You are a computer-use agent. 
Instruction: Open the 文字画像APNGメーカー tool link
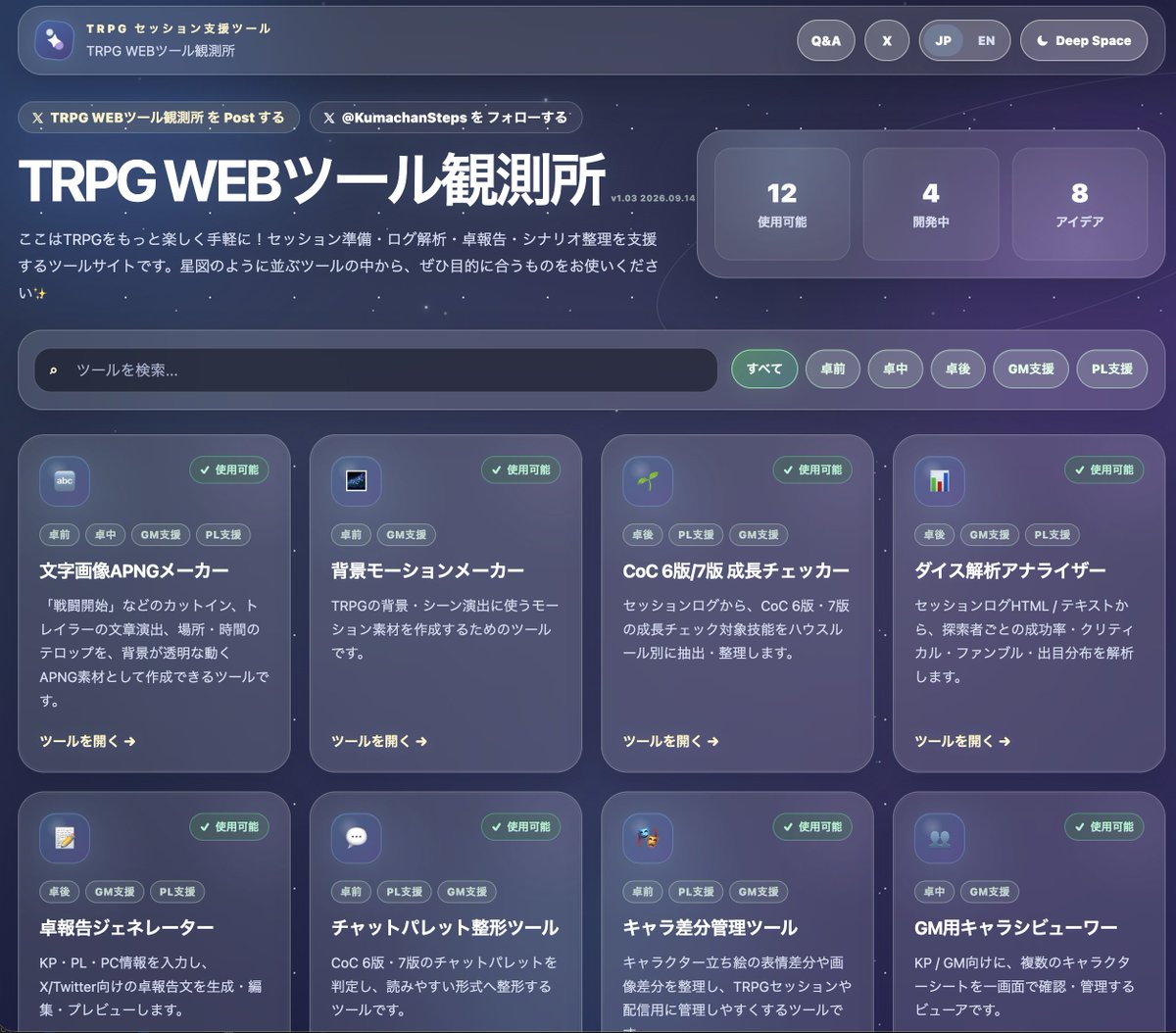click(x=88, y=742)
